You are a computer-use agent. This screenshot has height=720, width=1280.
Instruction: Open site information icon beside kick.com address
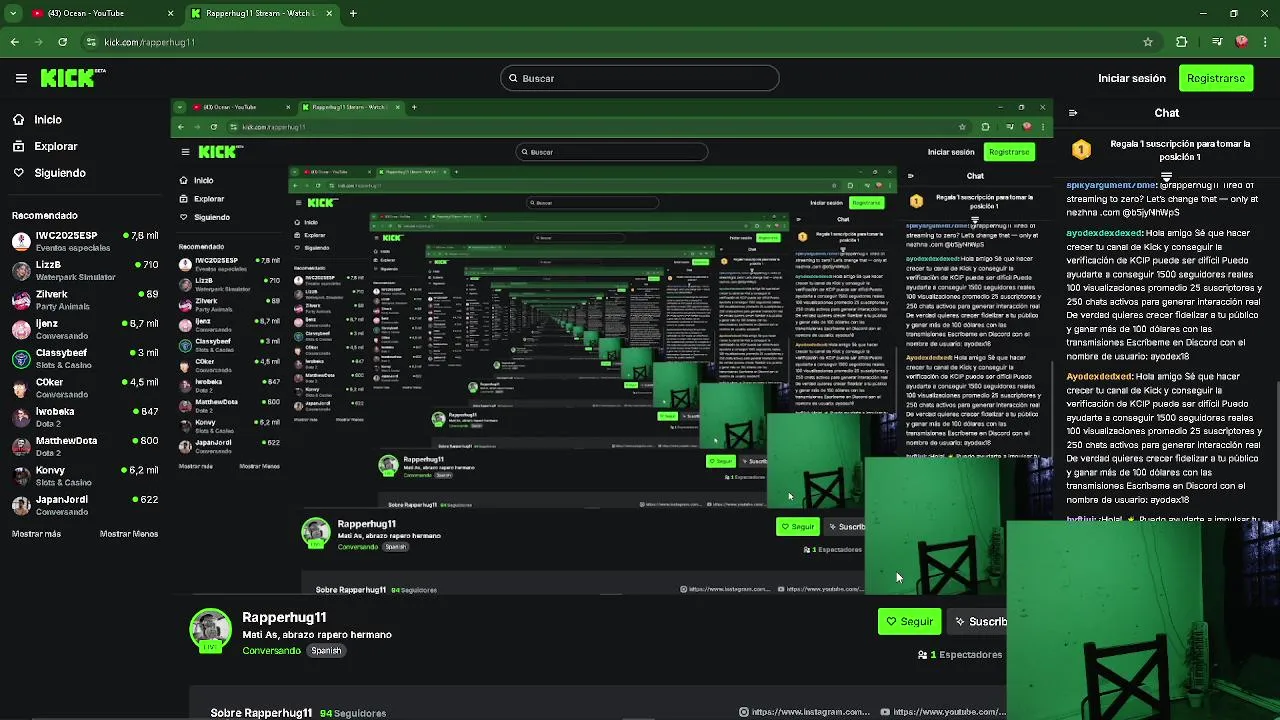click(91, 42)
